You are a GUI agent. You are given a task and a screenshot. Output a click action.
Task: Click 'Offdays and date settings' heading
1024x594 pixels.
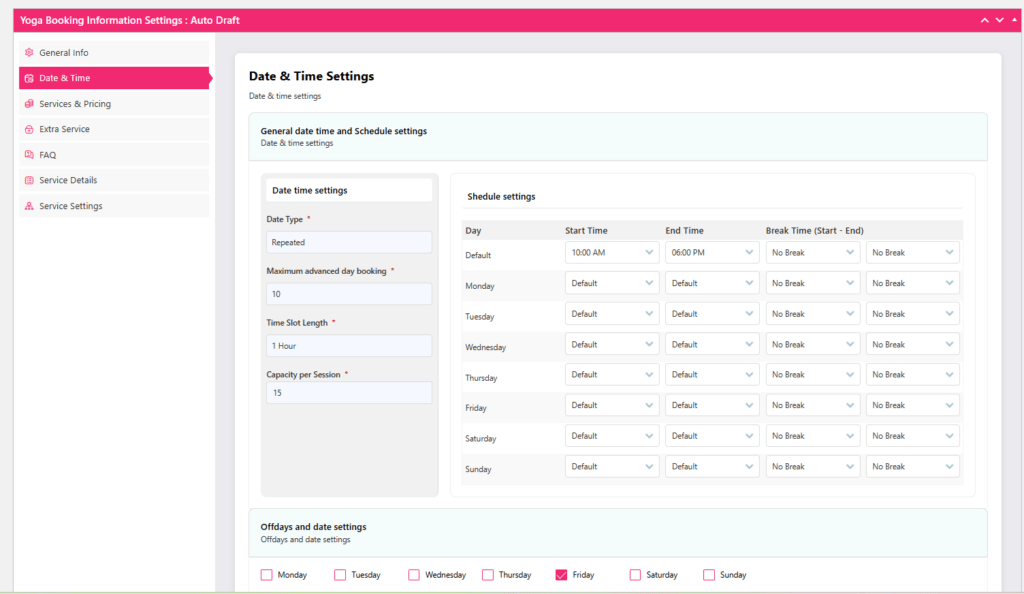coord(313,527)
